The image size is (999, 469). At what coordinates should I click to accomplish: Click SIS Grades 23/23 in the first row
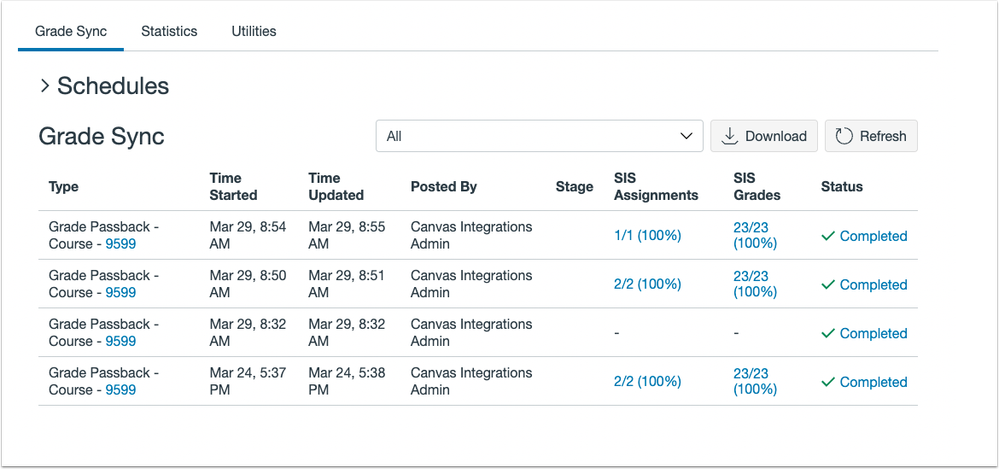pos(752,235)
